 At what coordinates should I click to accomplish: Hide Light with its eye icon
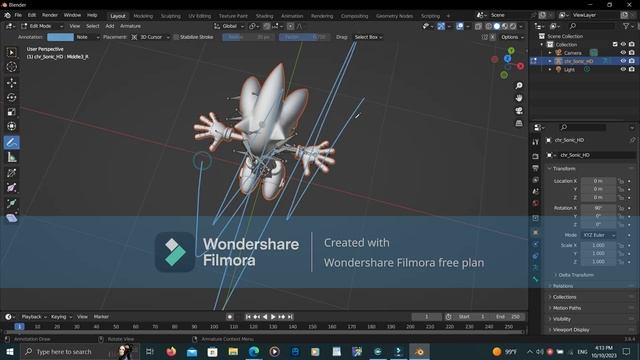[623, 69]
